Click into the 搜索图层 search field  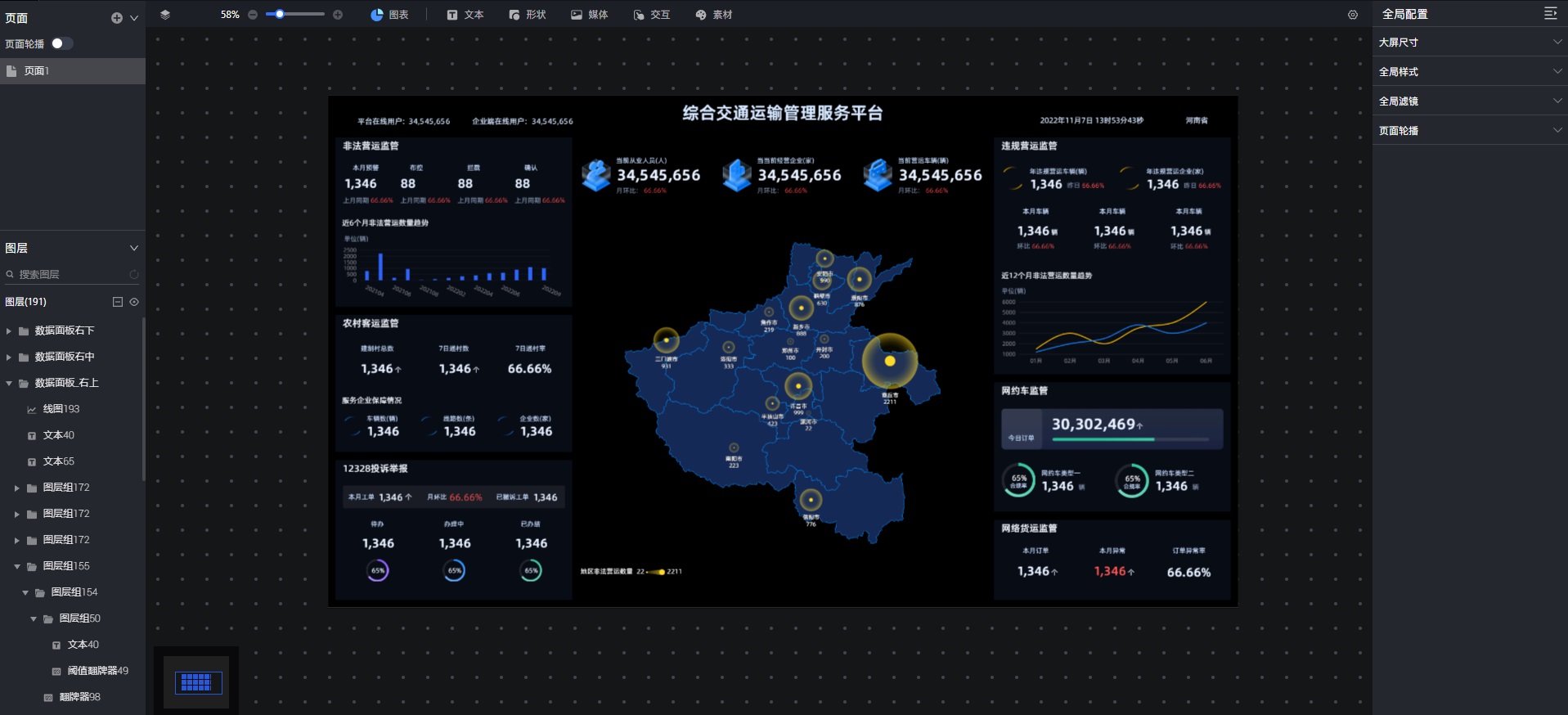coord(73,275)
